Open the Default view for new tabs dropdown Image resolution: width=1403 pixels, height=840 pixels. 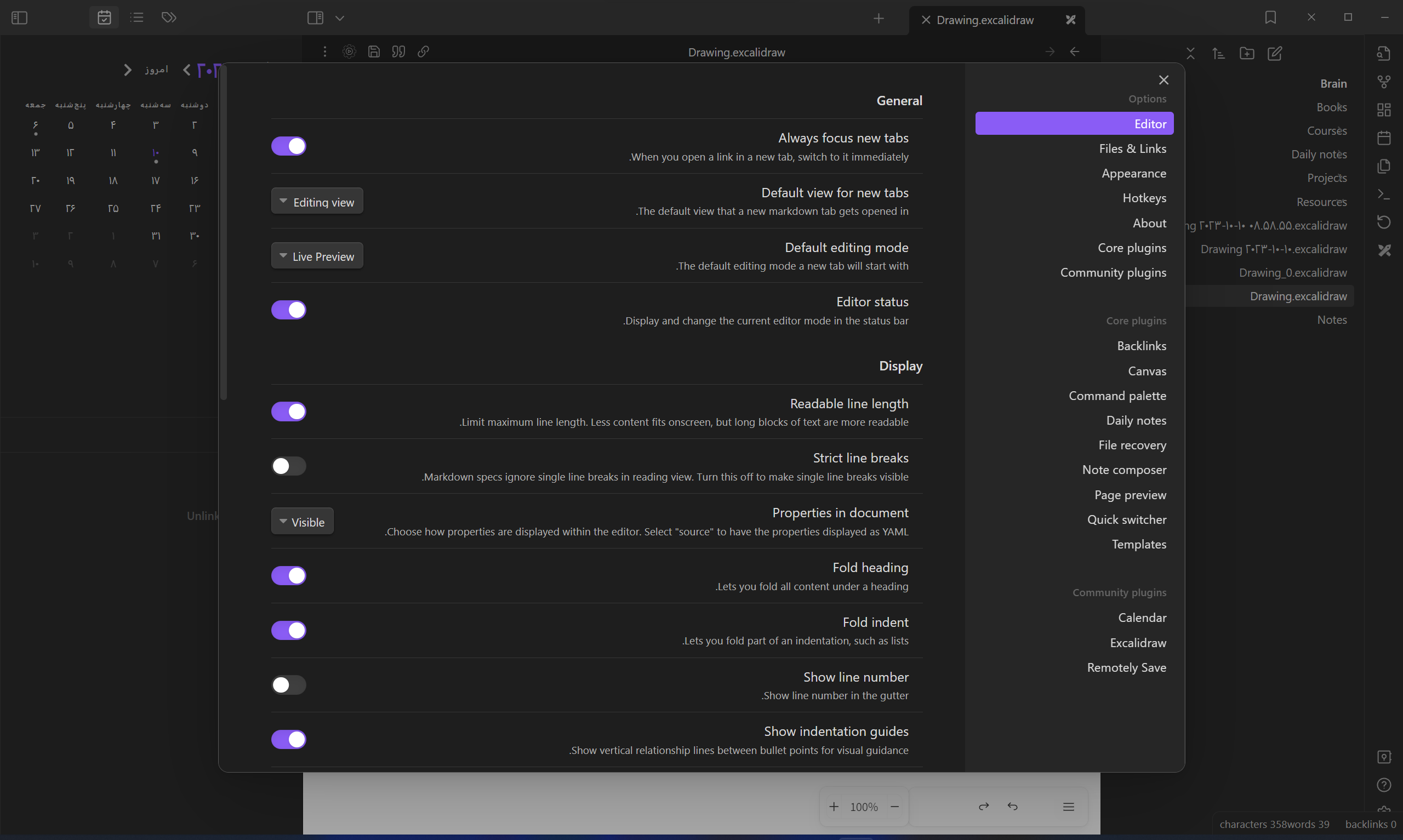317,201
